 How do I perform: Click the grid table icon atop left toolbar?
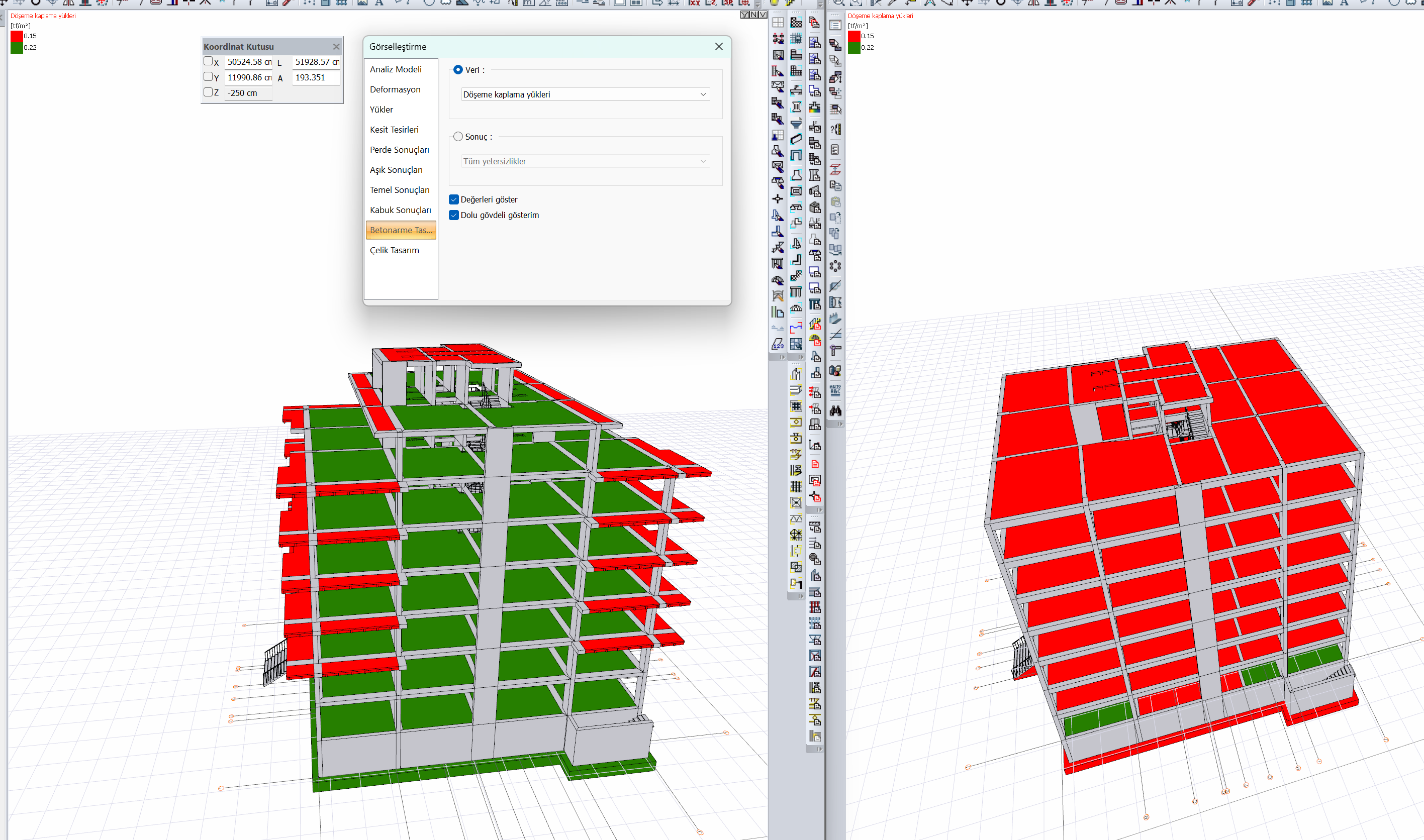coord(778,23)
